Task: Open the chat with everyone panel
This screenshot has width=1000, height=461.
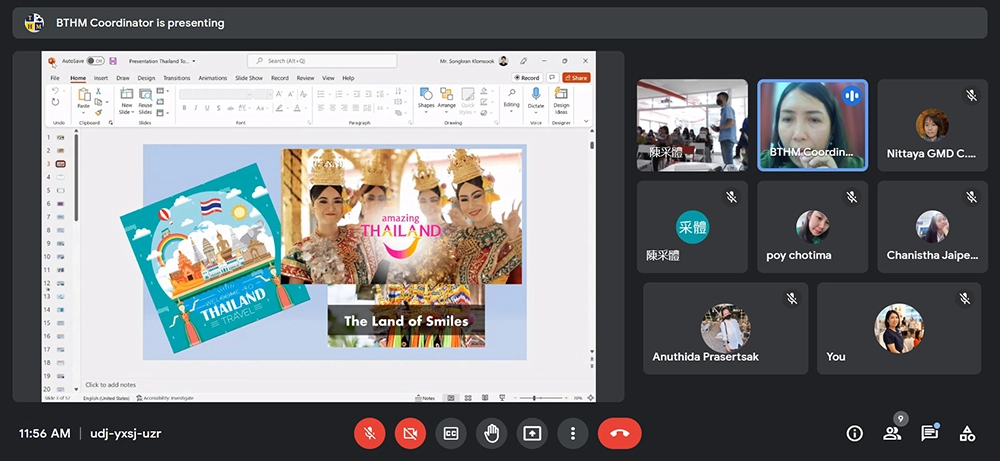Action: tap(929, 434)
